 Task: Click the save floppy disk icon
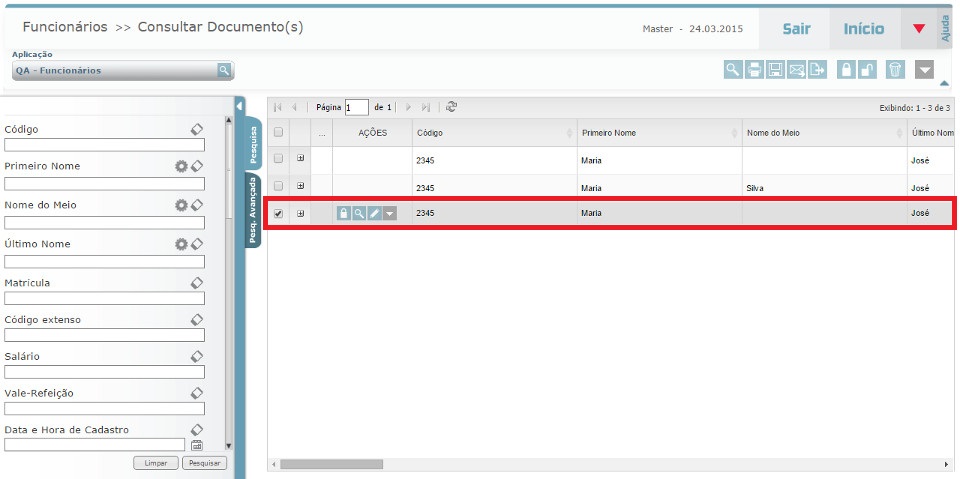(x=775, y=69)
